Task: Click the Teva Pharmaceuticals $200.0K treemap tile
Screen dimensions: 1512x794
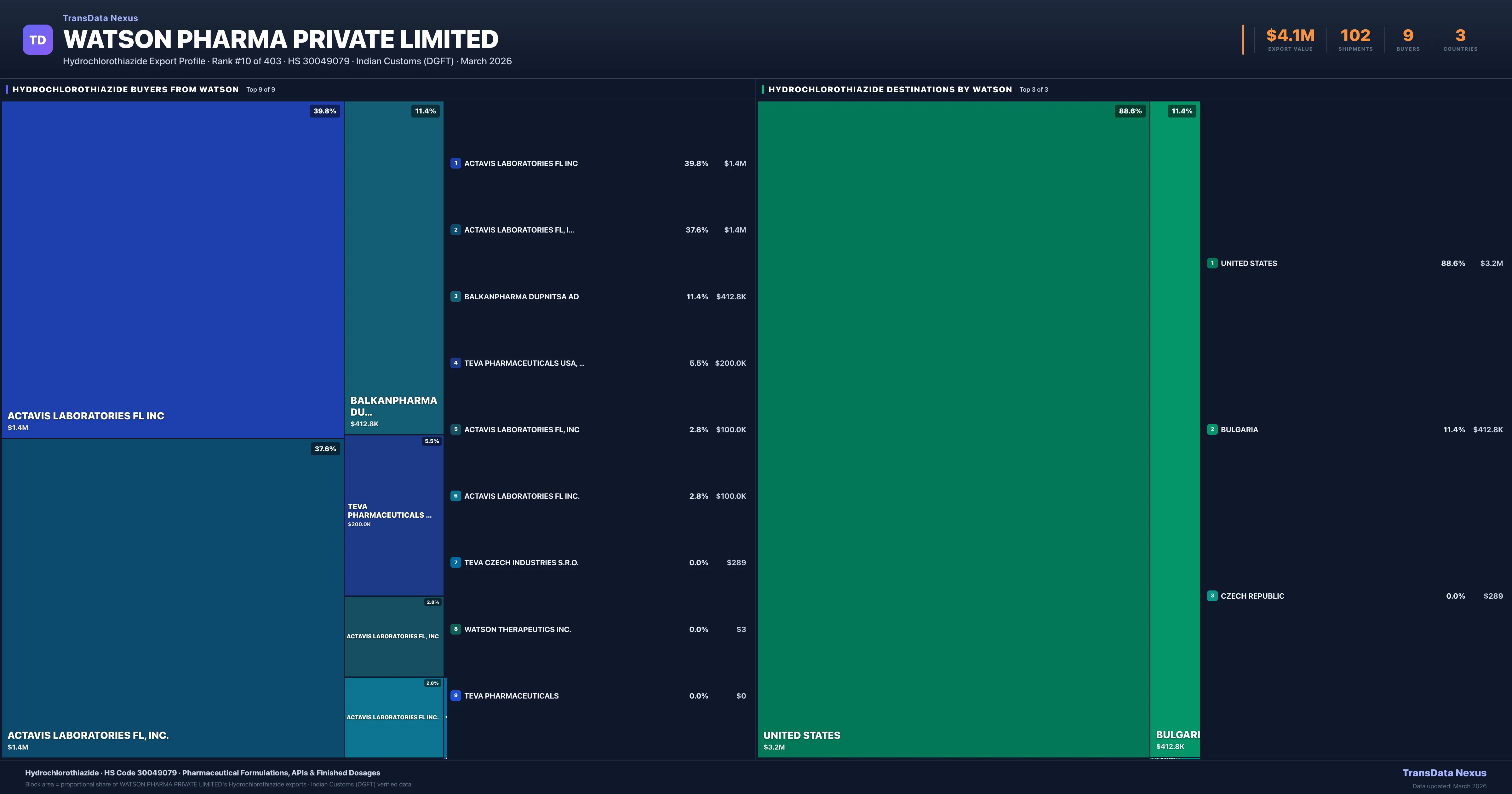Action: (393, 515)
